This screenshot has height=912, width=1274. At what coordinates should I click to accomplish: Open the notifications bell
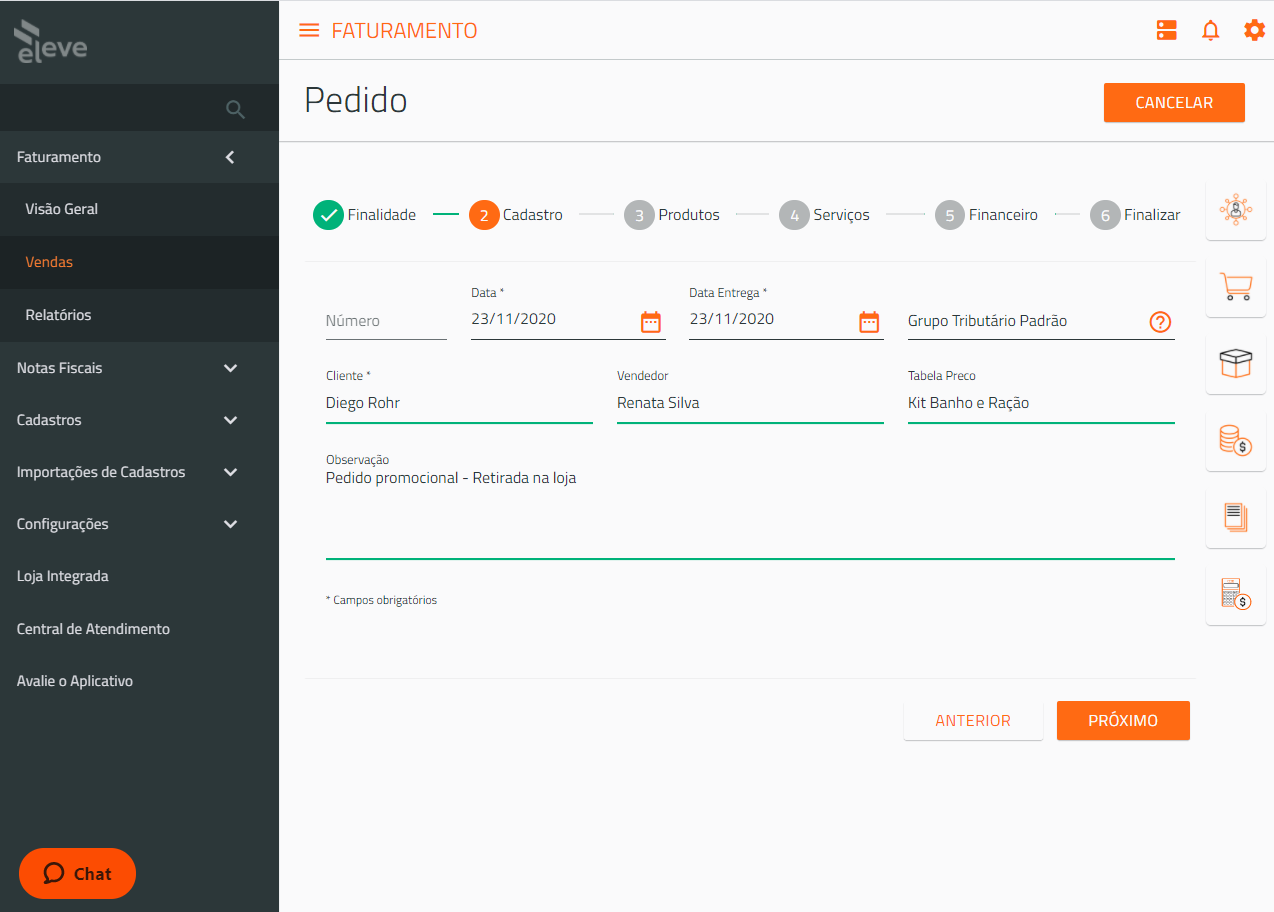[1210, 30]
